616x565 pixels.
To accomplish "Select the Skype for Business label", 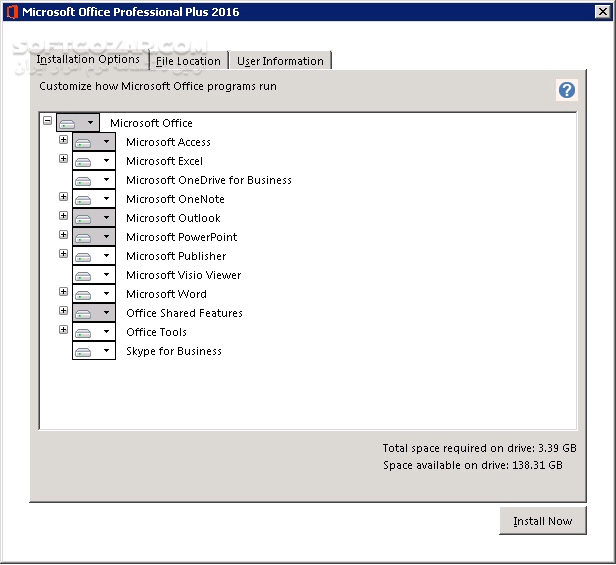I will click(174, 351).
